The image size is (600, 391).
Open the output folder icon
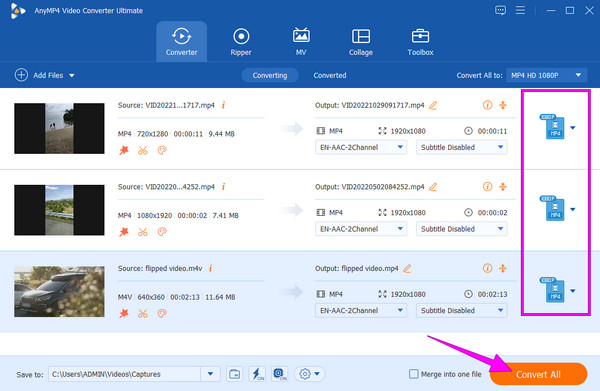[x=234, y=374]
